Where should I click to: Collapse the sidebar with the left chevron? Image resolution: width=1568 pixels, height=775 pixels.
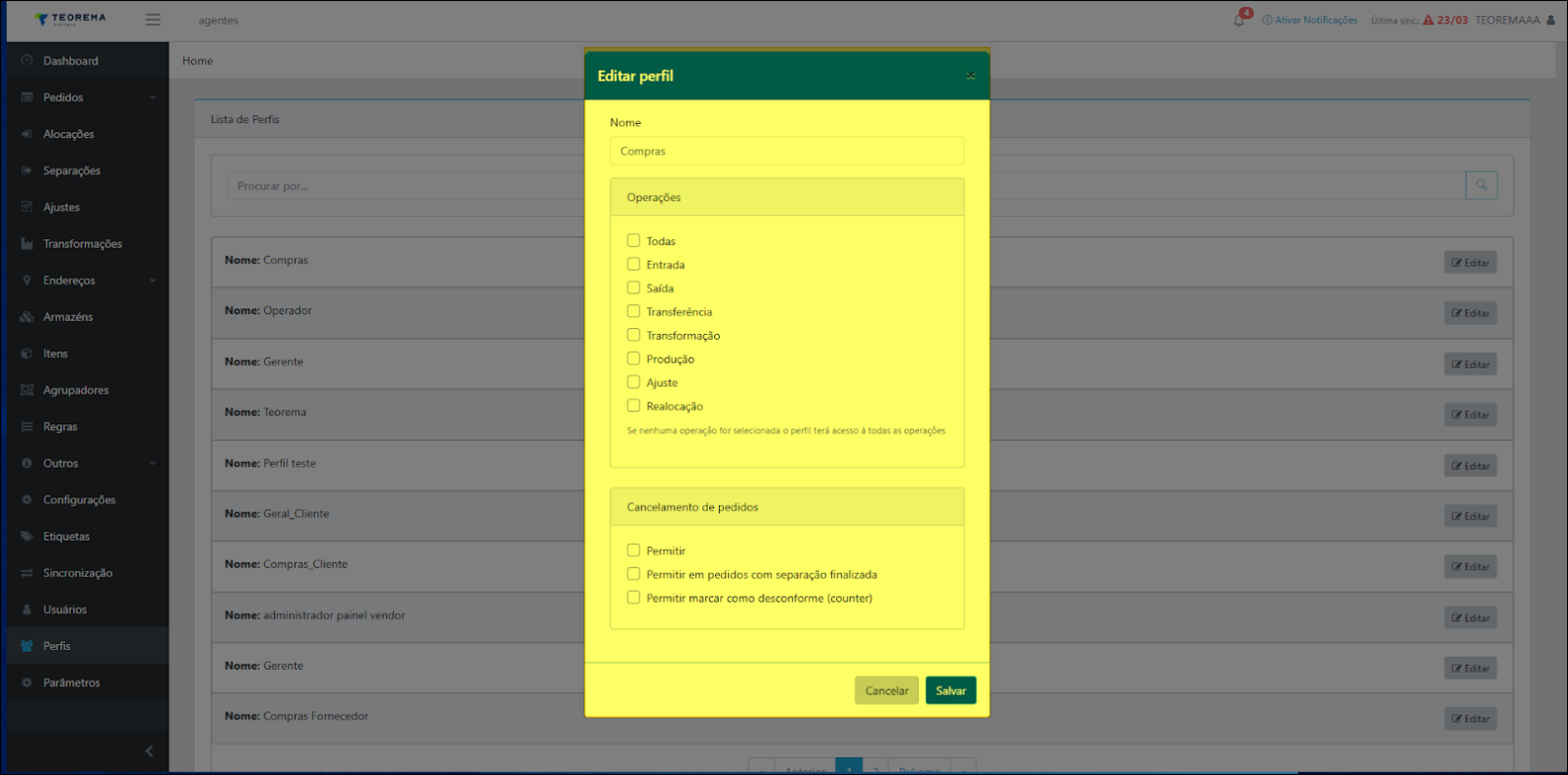coord(149,751)
